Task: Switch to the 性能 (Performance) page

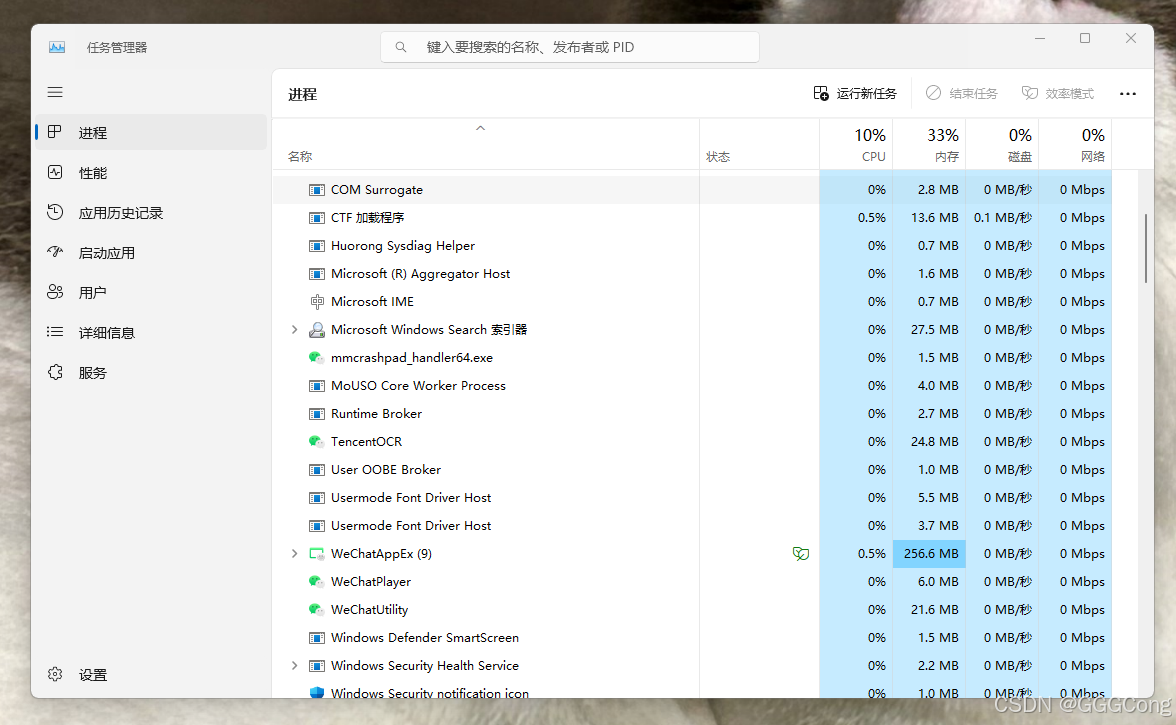Action: (x=151, y=172)
